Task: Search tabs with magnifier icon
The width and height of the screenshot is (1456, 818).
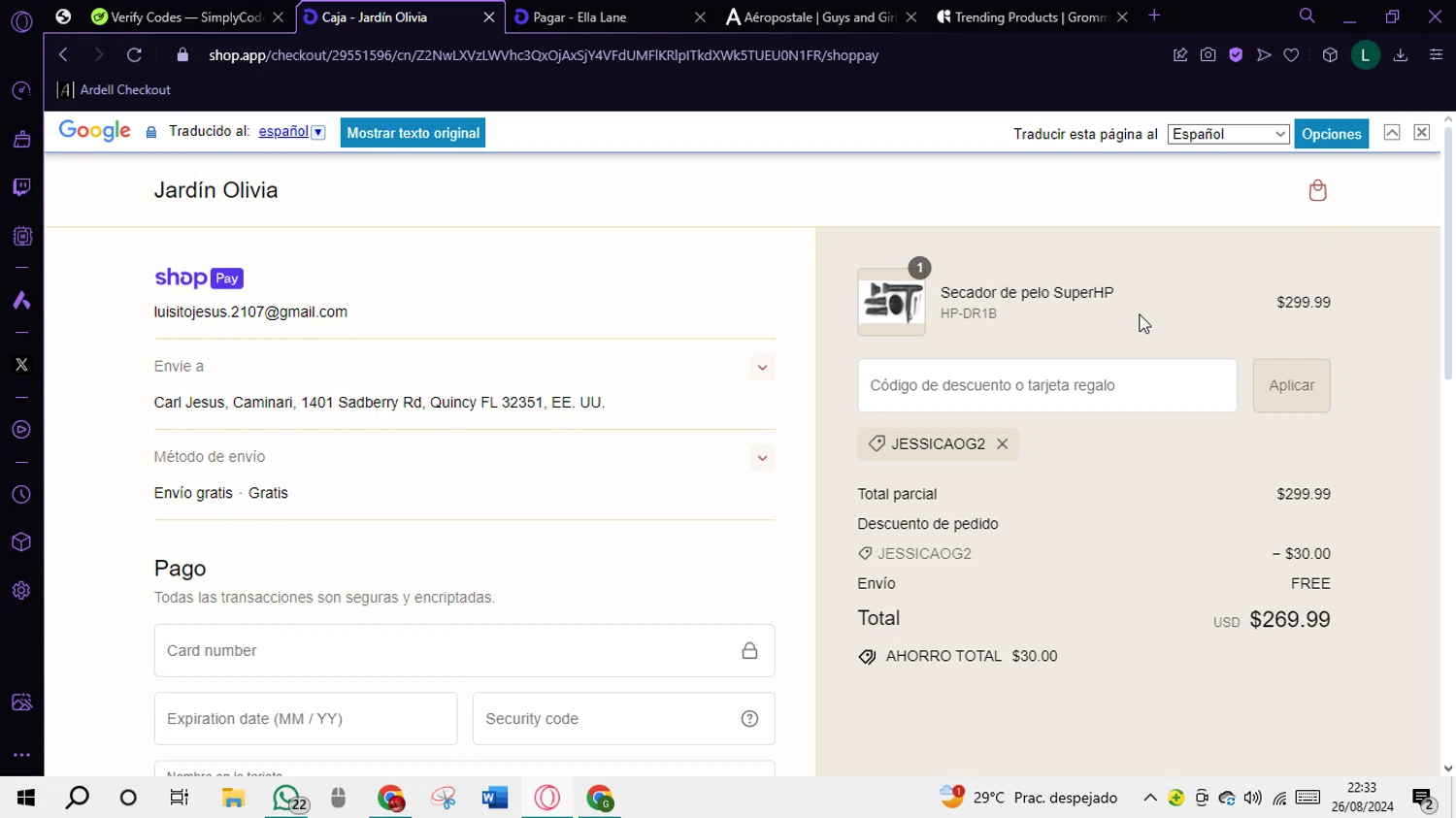Action: pos(1307,16)
